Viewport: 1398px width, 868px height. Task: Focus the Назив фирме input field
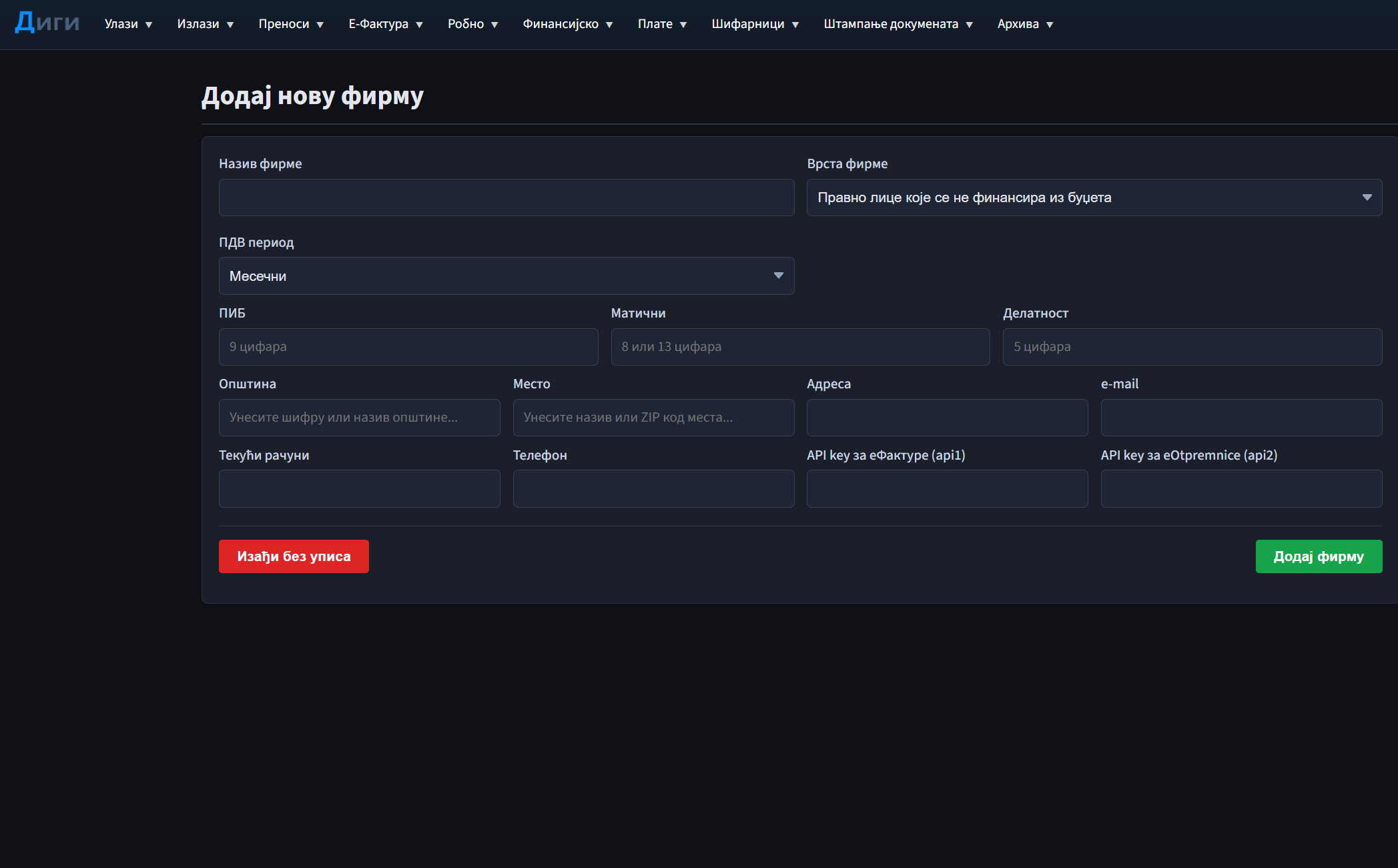(506, 197)
